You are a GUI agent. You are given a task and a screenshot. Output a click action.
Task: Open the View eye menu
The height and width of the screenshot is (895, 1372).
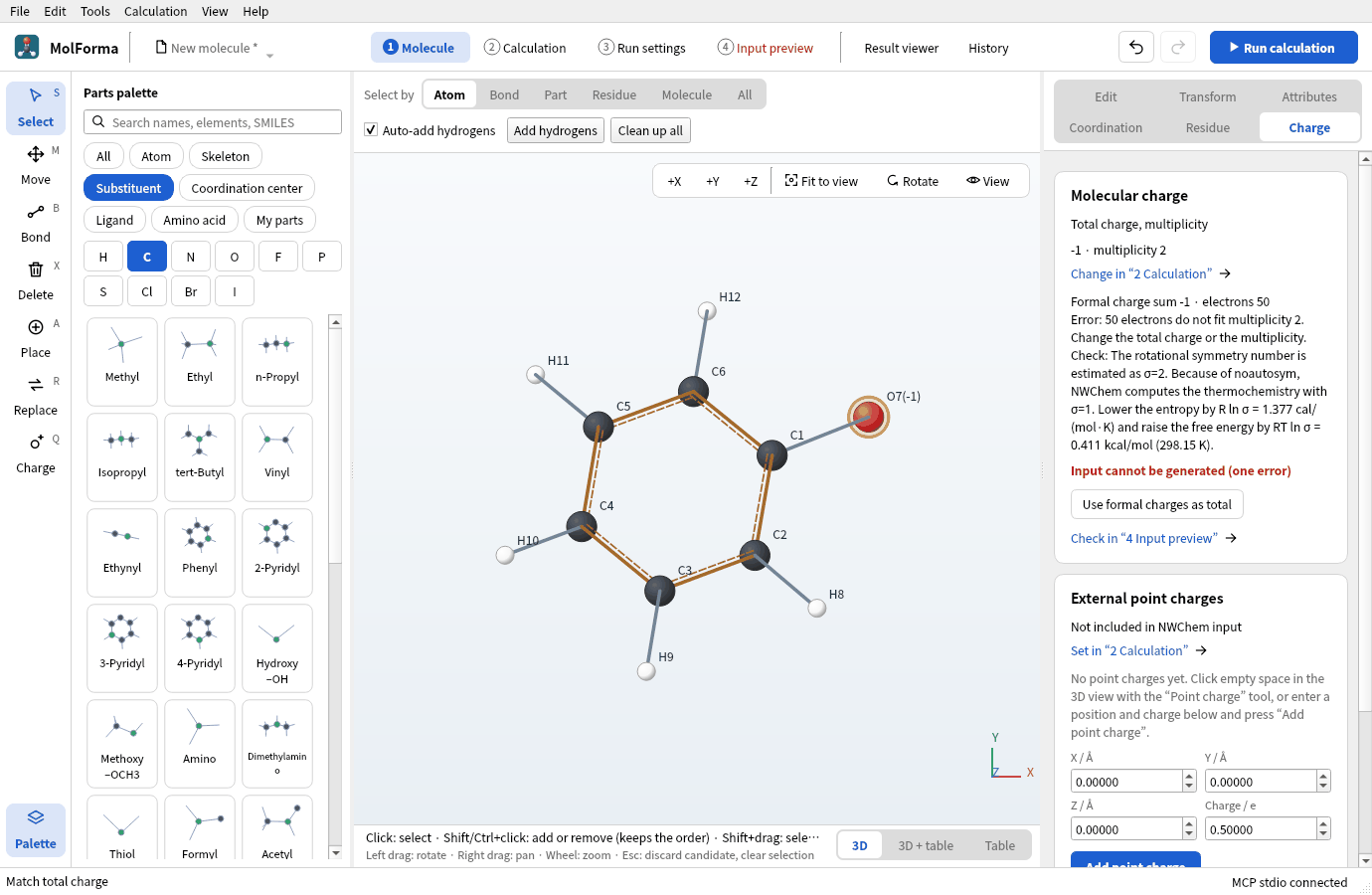coord(987,181)
